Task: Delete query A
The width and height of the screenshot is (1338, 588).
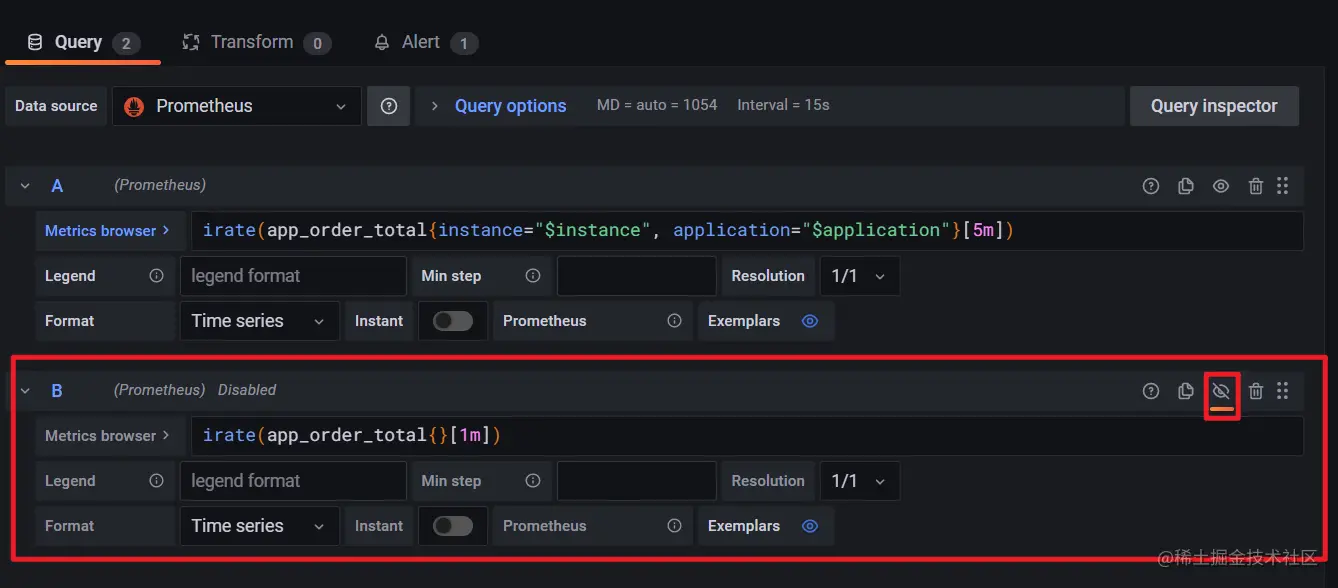Action: 1256,186
